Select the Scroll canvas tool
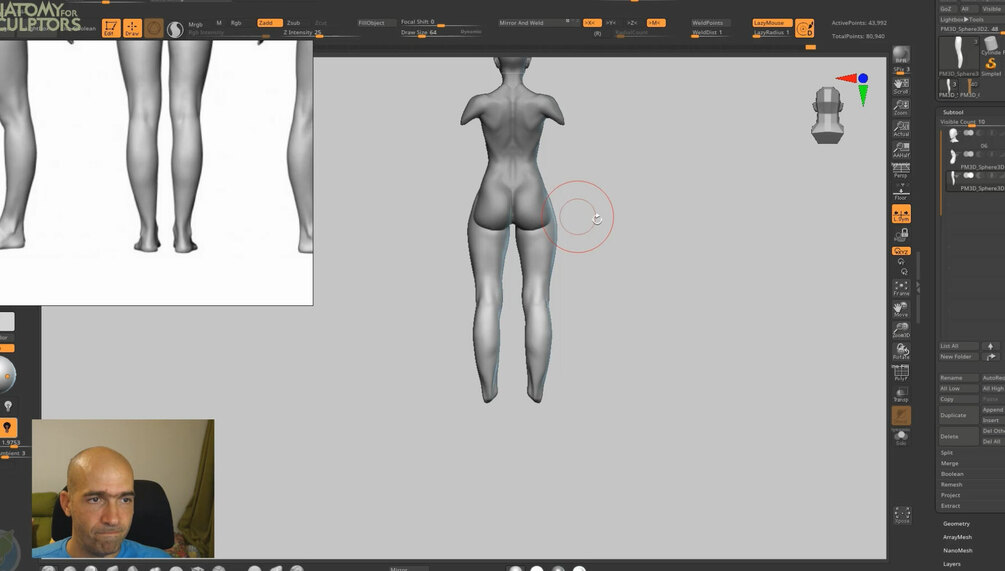Viewport: 1005px width, 571px height. click(901, 86)
